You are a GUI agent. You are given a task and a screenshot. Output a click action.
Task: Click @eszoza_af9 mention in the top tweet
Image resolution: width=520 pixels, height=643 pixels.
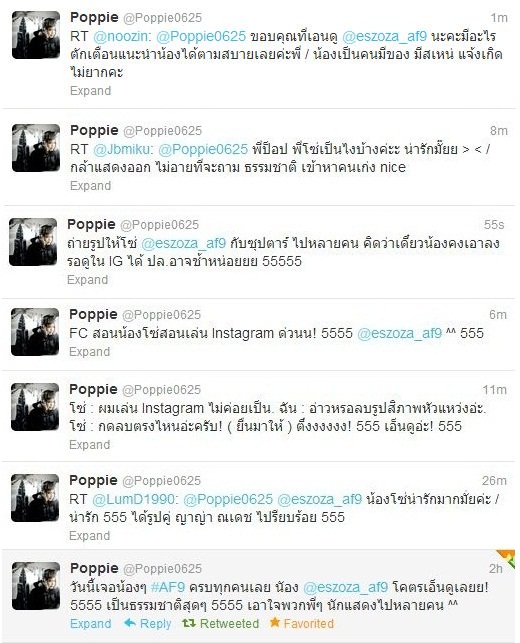click(384, 36)
